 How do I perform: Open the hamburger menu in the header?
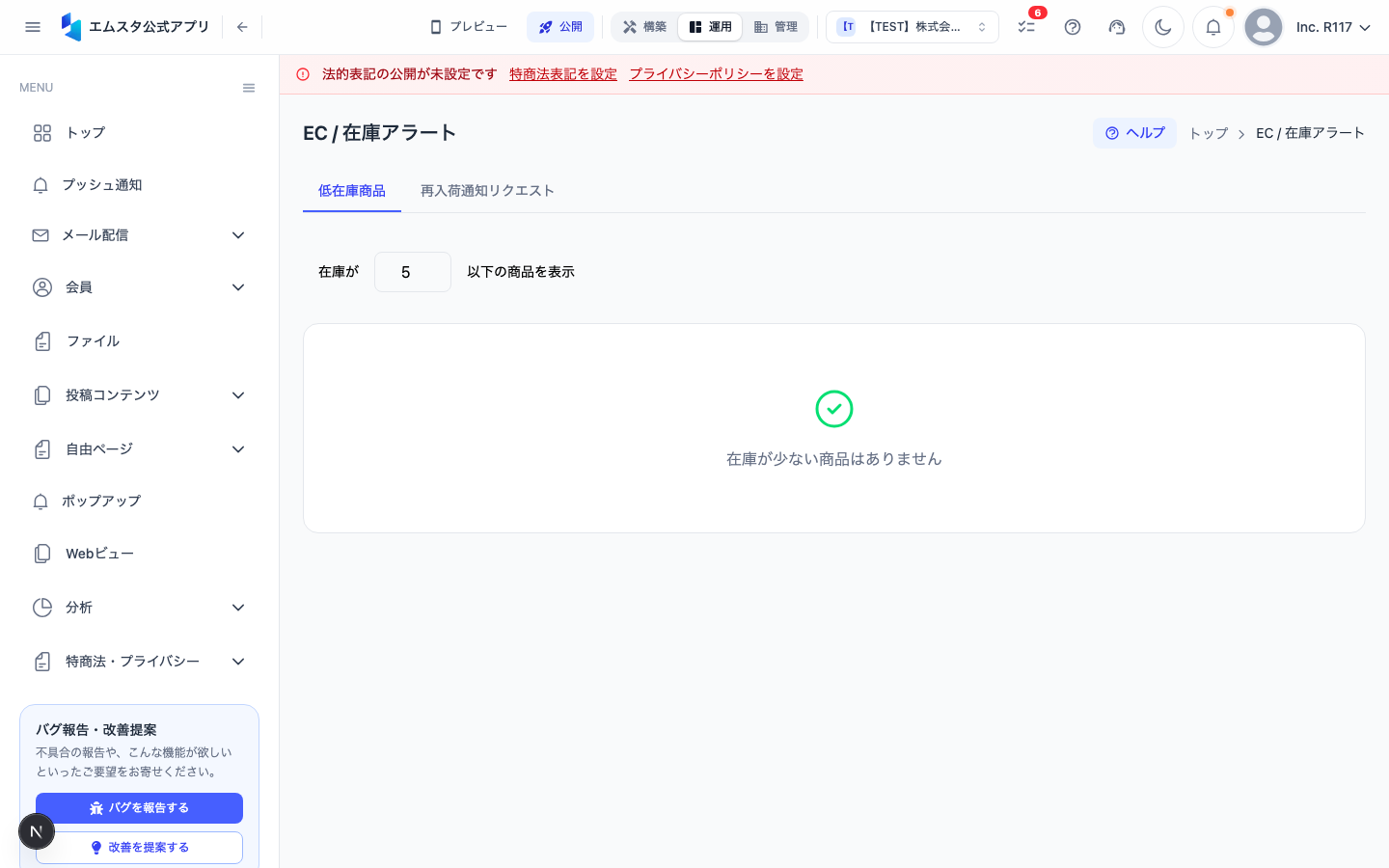(33, 27)
